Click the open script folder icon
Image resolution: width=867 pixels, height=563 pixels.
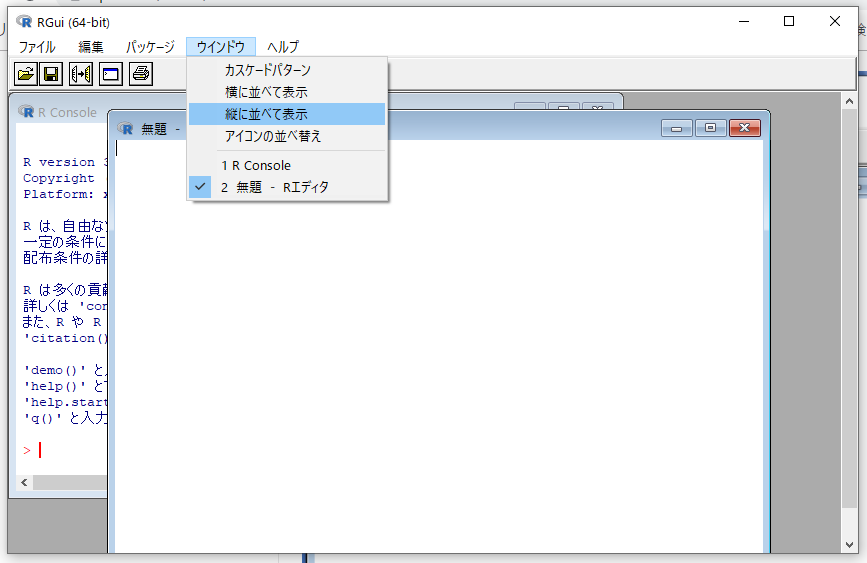pyautogui.click(x=25, y=74)
